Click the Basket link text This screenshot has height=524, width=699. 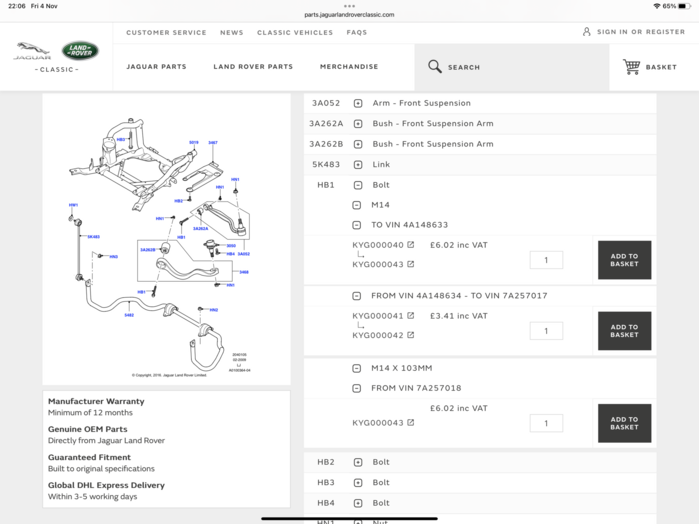tap(661, 67)
